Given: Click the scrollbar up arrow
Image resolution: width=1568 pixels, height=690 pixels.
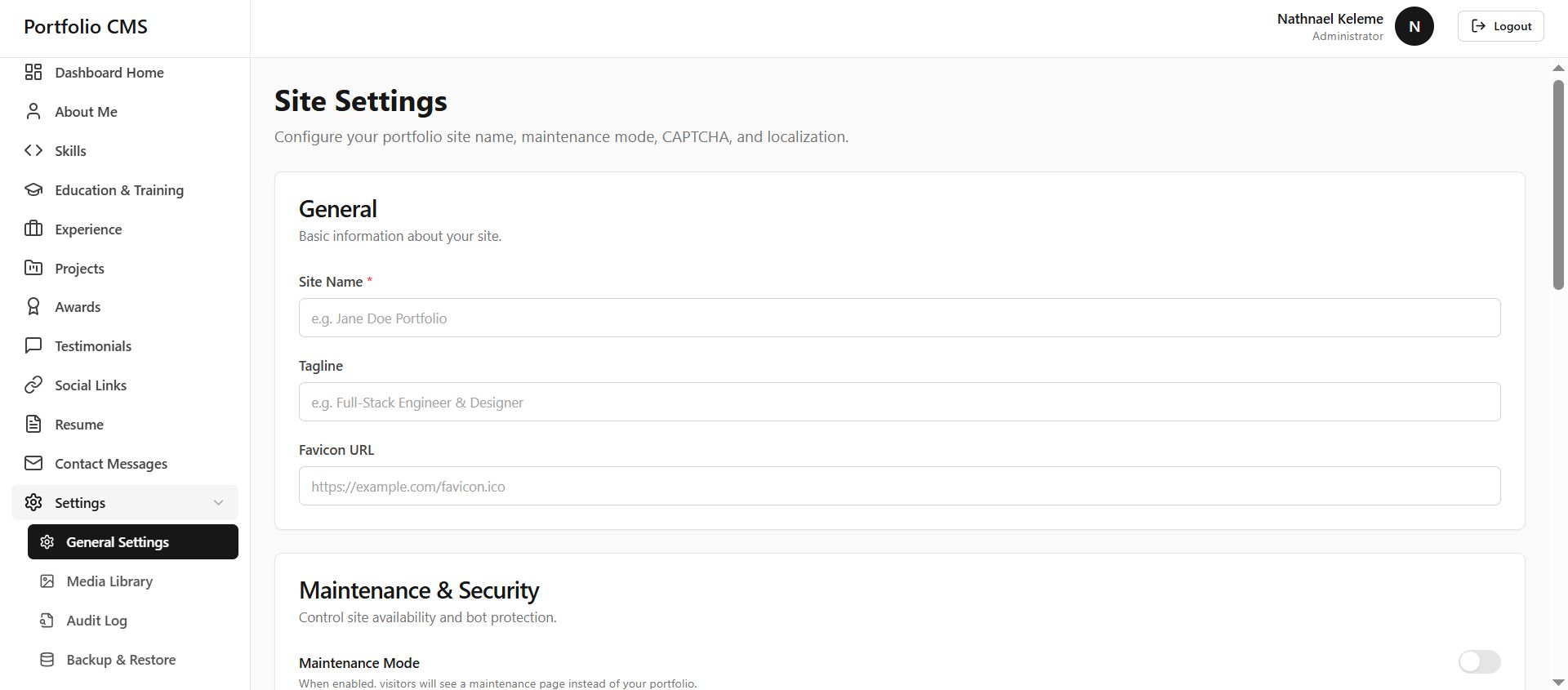Looking at the screenshot, I should click(x=1558, y=69).
